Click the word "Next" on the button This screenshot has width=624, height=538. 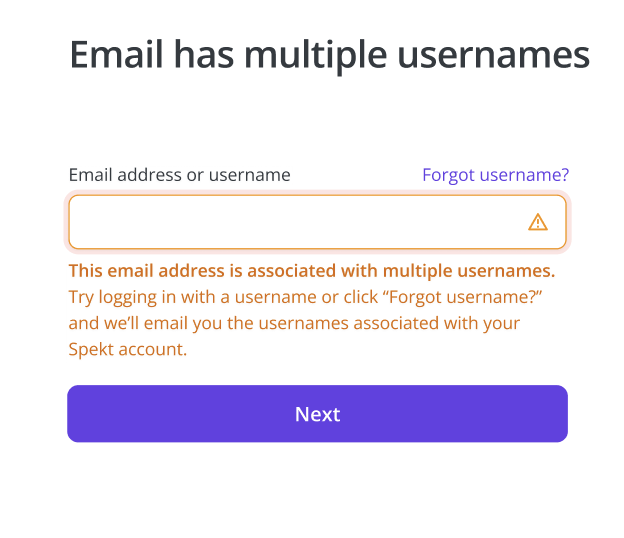tap(317, 414)
